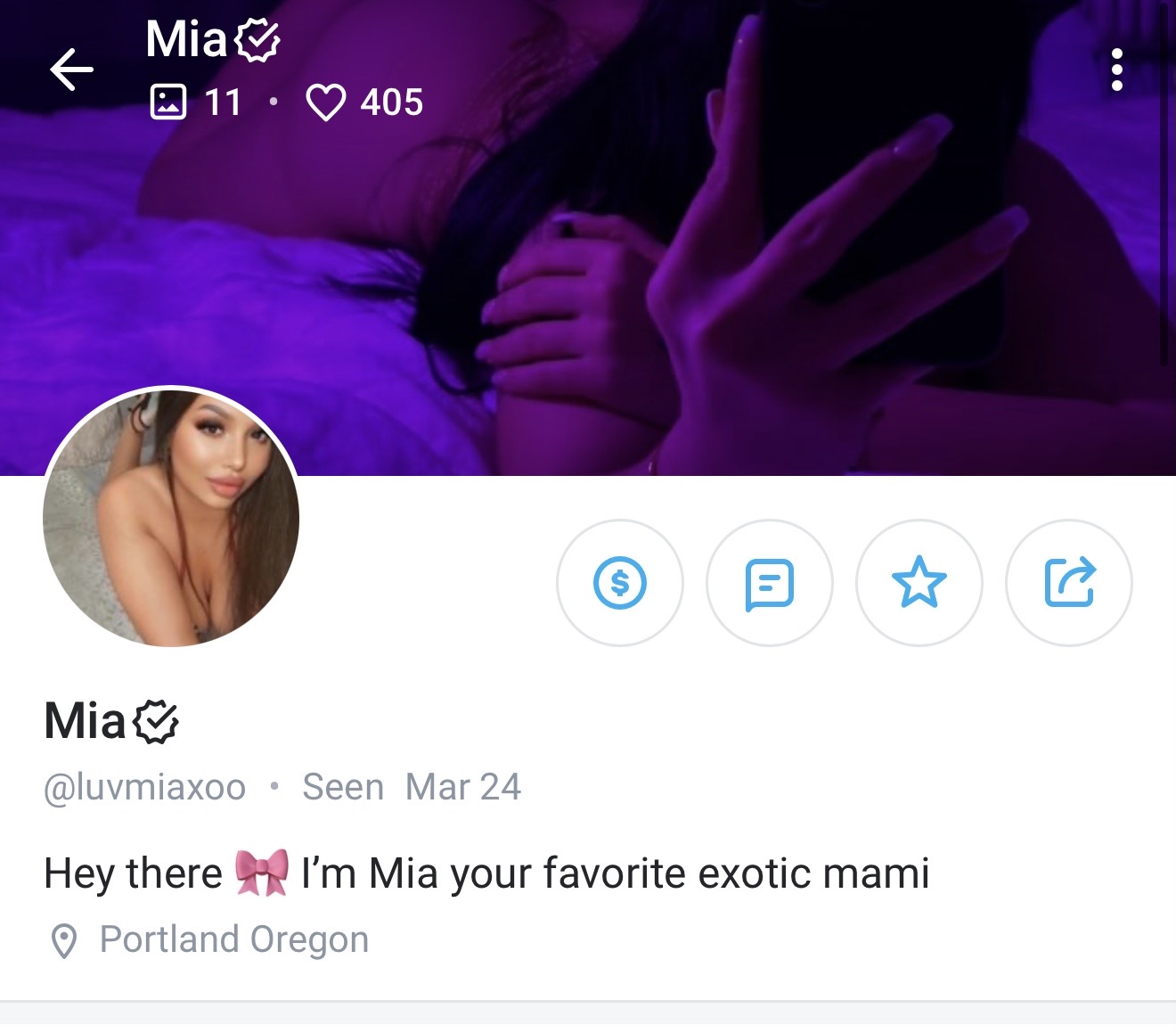
Task: Open the three-dot options menu
Action: click(x=1116, y=70)
